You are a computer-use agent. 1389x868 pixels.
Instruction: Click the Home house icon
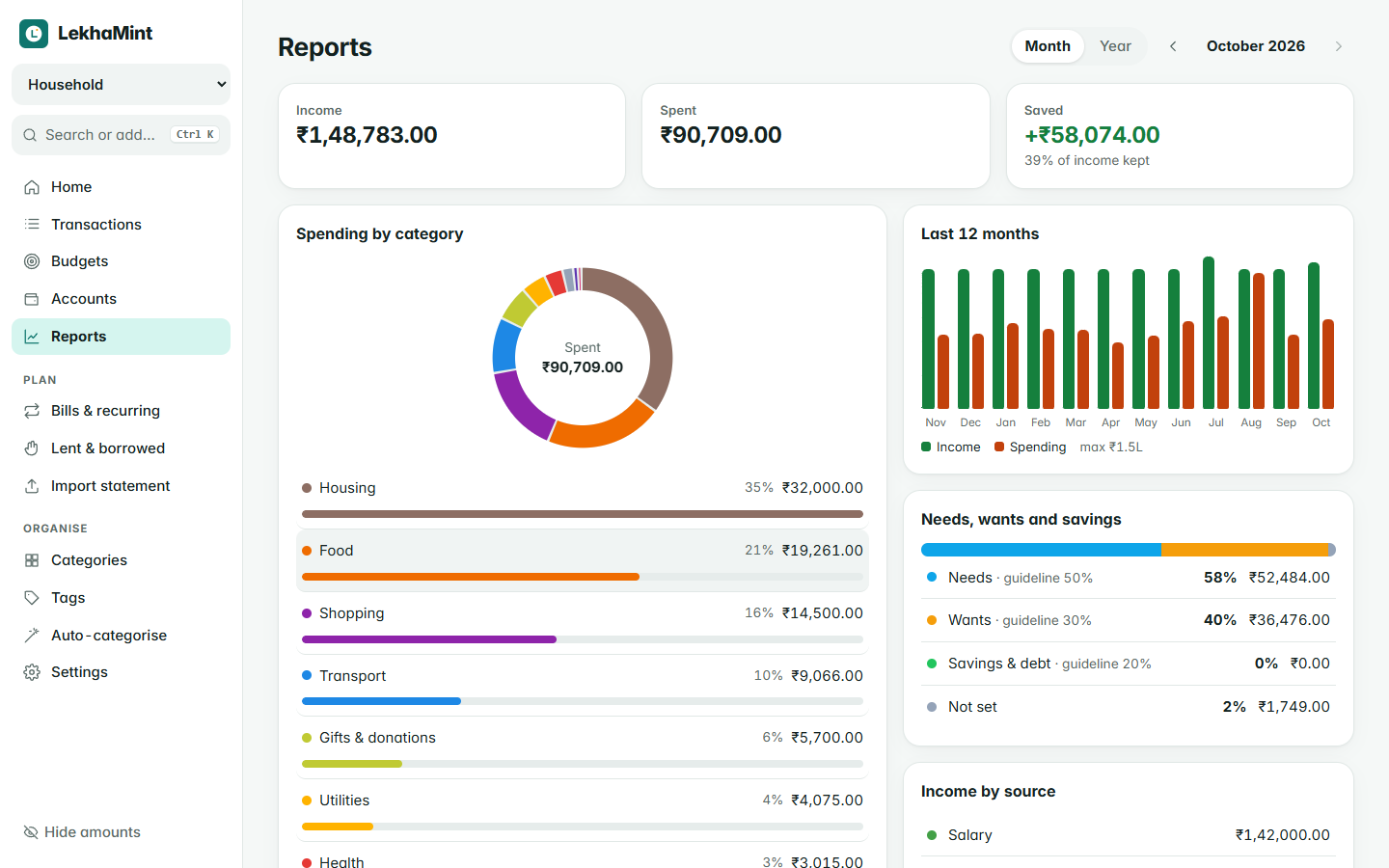32,187
